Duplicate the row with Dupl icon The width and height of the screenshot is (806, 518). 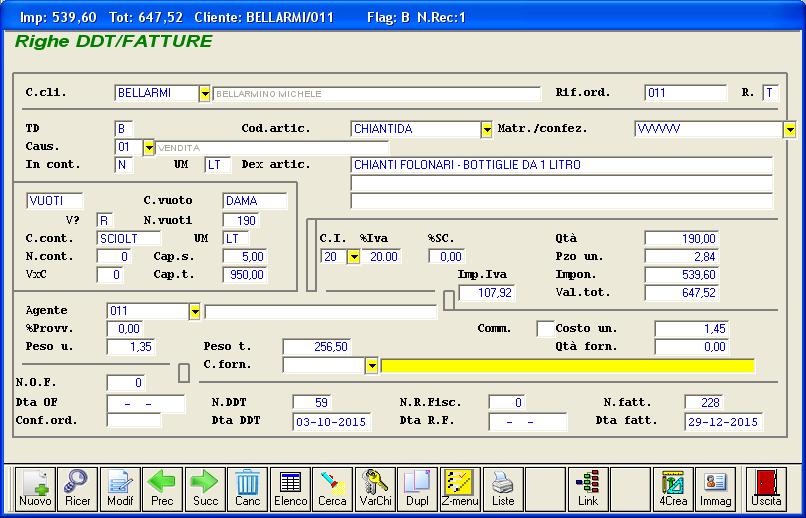click(x=417, y=489)
